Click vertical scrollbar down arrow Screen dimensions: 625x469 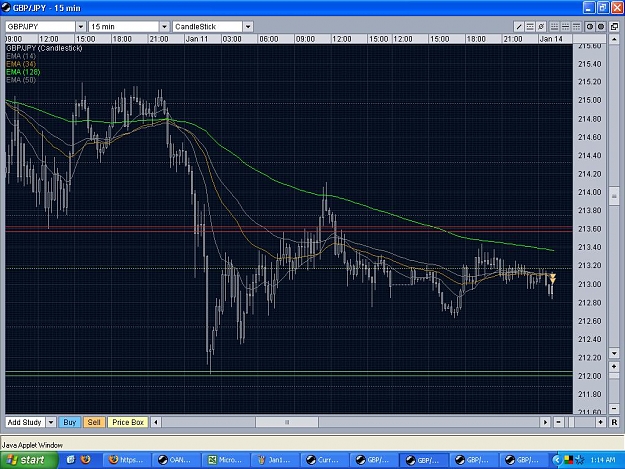pyautogui.click(x=614, y=353)
